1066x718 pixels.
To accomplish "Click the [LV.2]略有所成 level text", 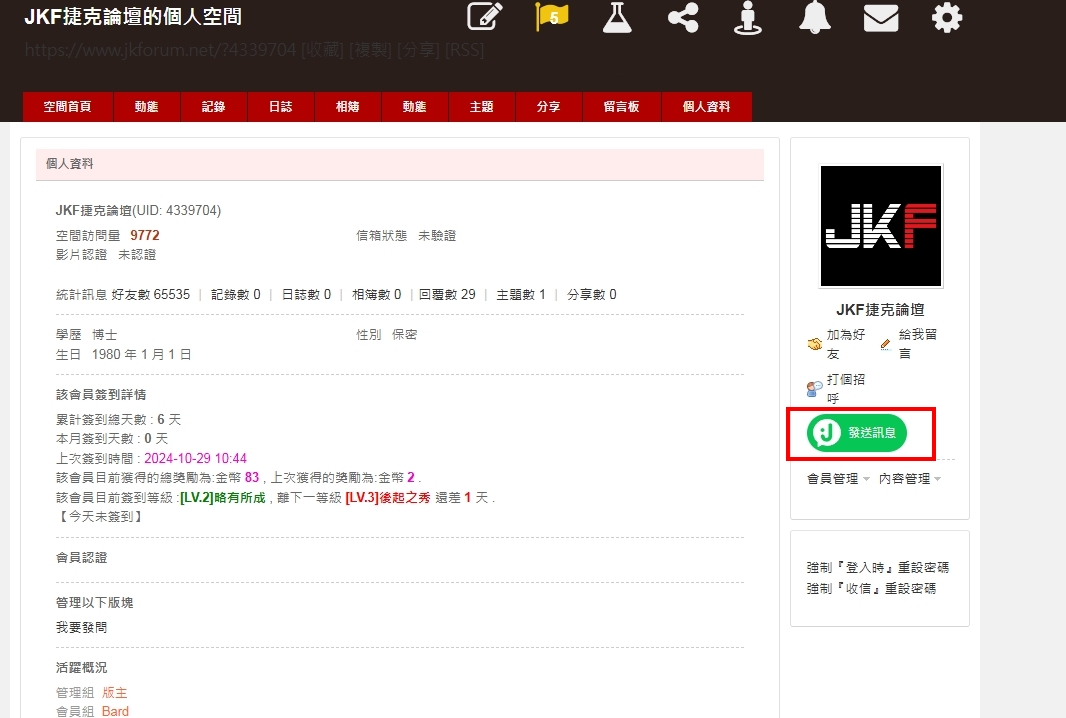I will pyautogui.click(x=222, y=498).
